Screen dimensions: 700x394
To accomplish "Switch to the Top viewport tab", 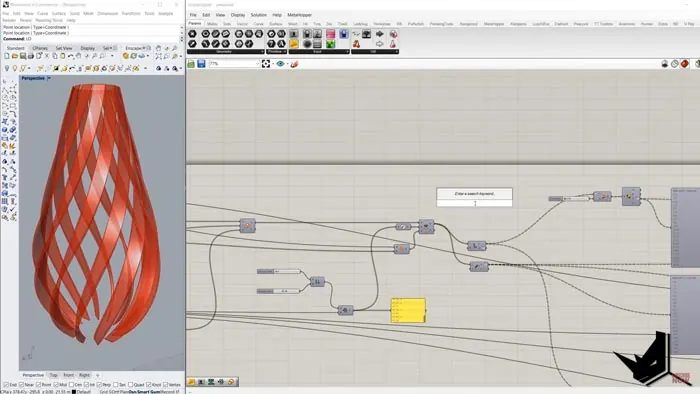I will pyautogui.click(x=54, y=375).
